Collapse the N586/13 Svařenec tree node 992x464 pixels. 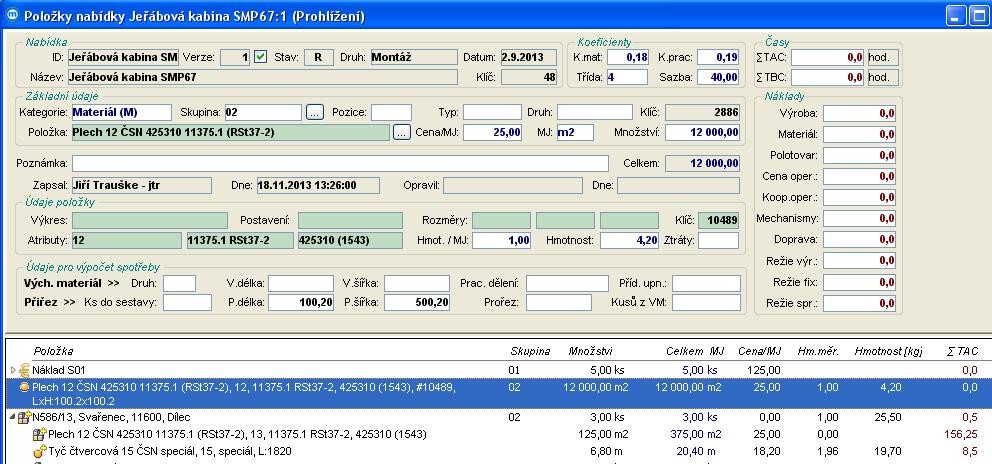tap(12, 417)
